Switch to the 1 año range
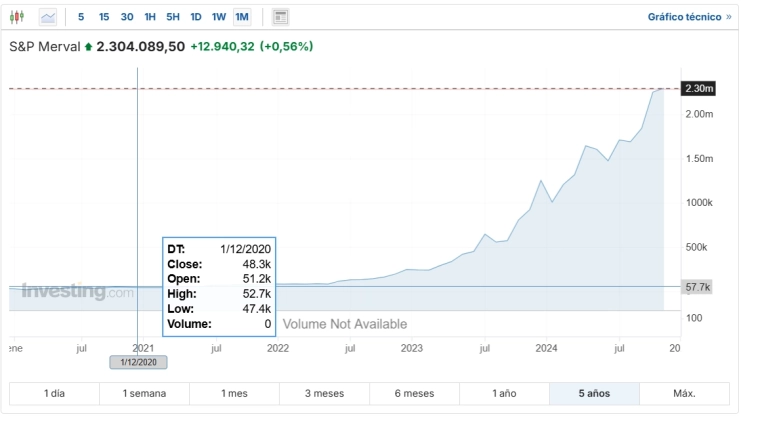This screenshot has width=758, height=425. (x=504, y=394)
